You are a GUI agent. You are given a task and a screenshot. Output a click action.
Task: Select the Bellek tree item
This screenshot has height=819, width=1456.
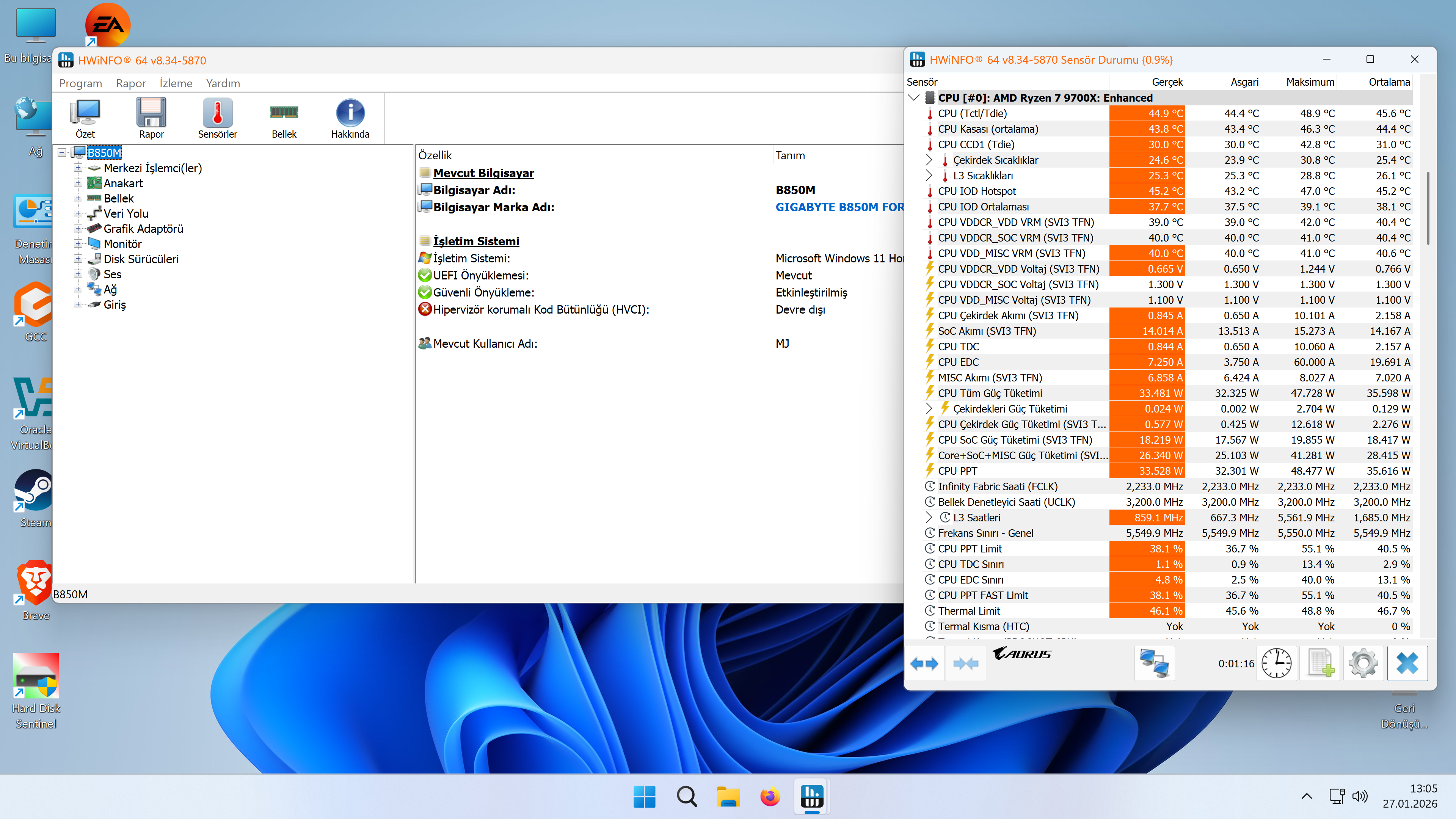119,198
